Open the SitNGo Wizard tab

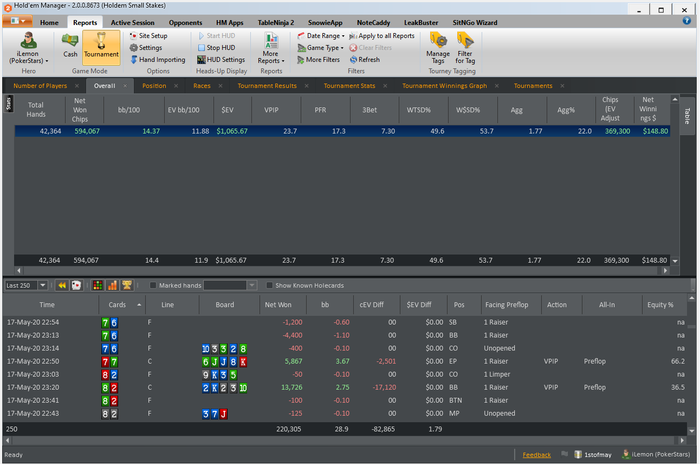point(475,22)
